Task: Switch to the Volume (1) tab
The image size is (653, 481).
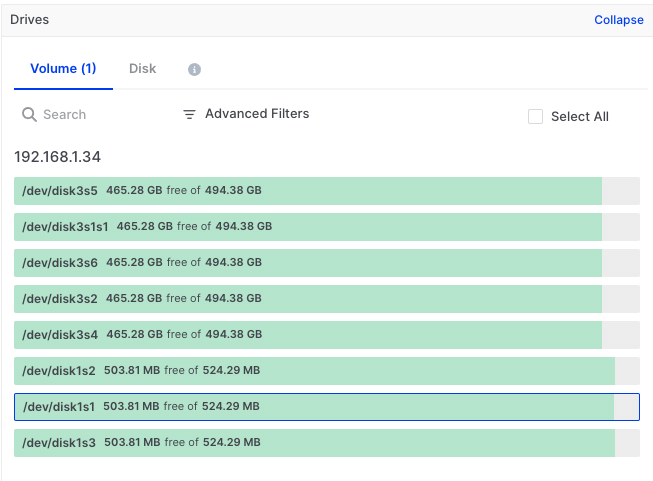Action: pos(63,69)
